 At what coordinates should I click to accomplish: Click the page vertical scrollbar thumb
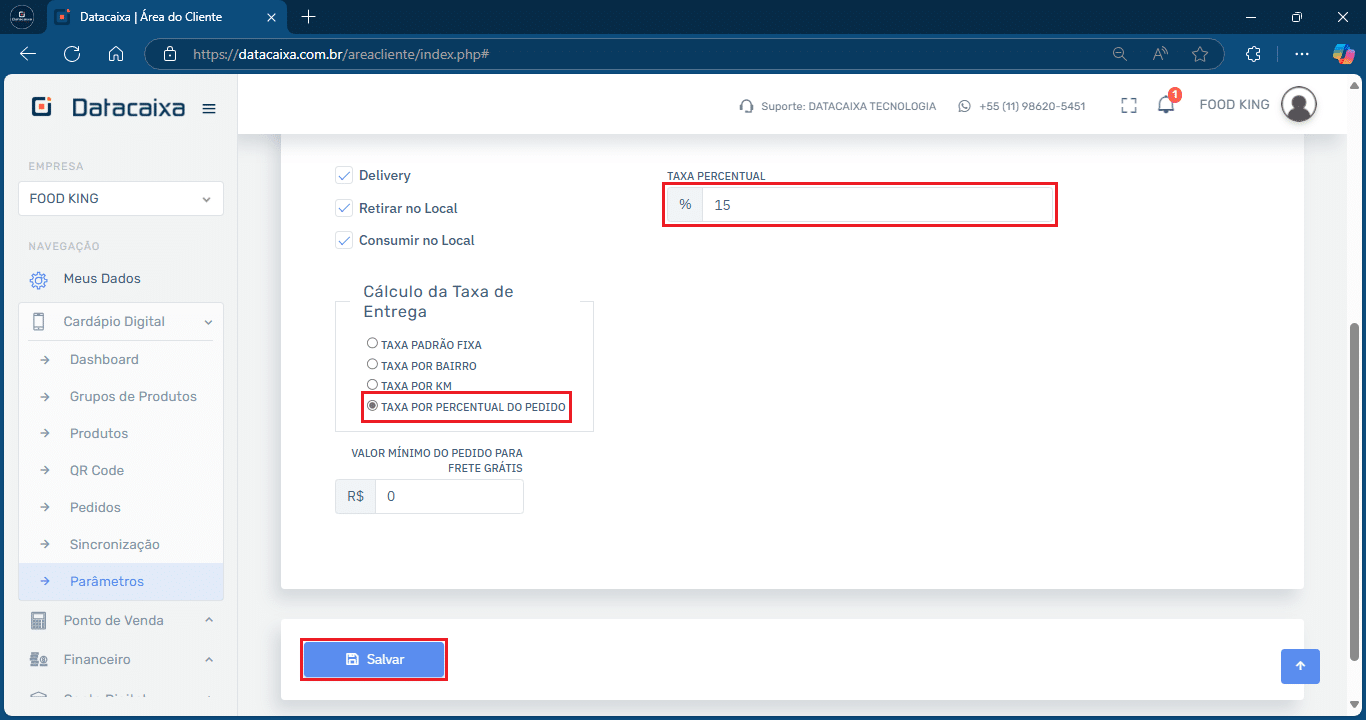tap(1355, 490)
